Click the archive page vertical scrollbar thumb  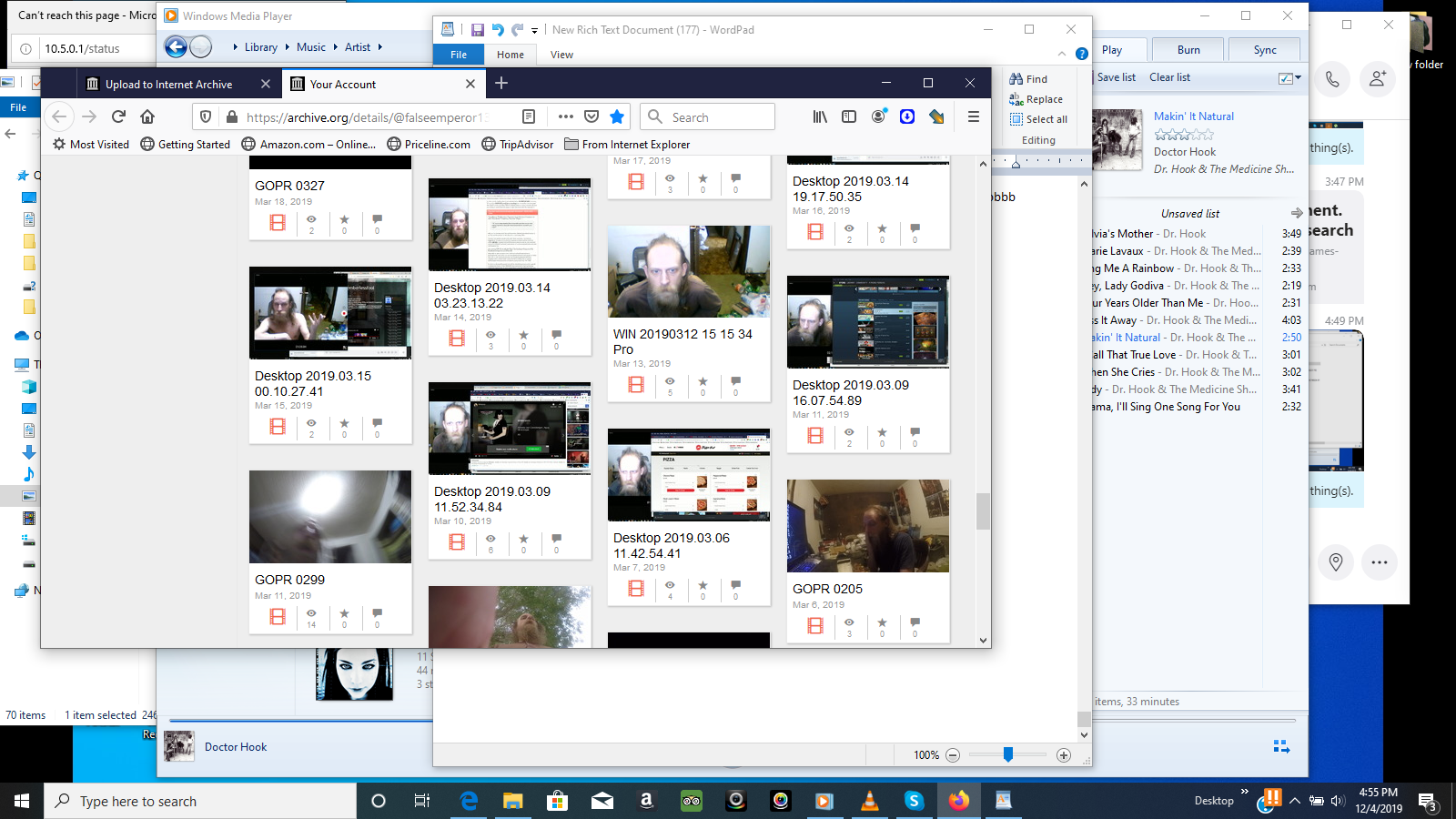pyautogui.click(x=983, y=511)
